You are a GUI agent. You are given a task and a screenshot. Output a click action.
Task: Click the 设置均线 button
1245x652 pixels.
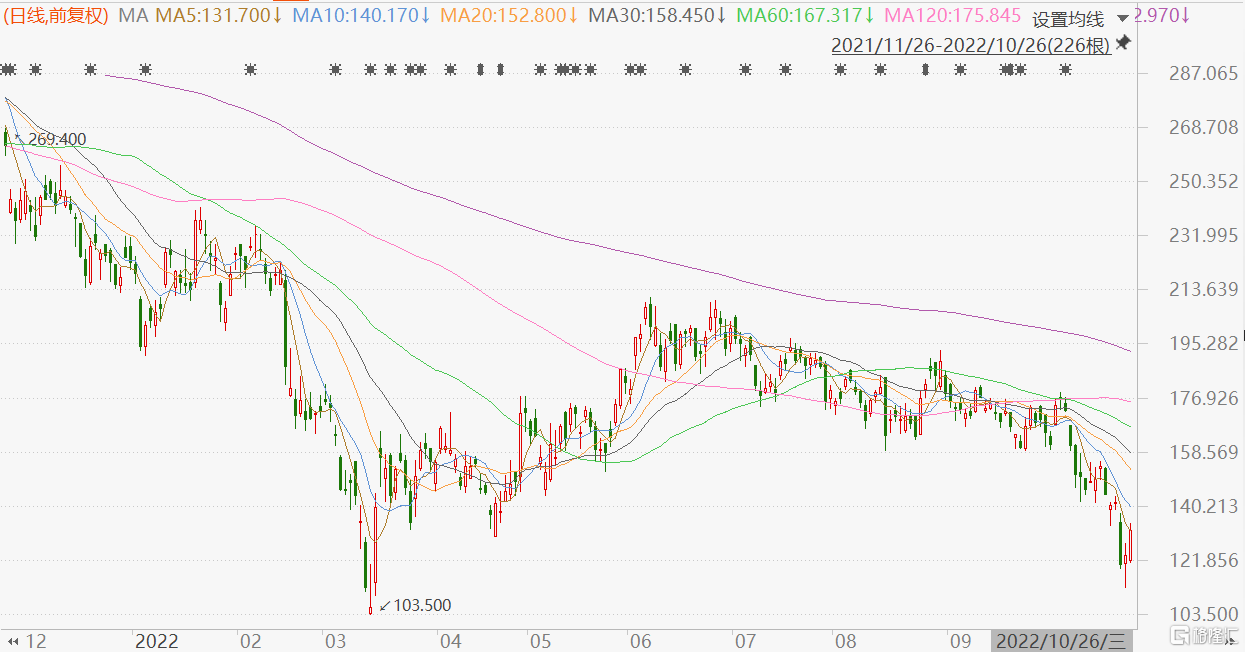[1067, 19]
